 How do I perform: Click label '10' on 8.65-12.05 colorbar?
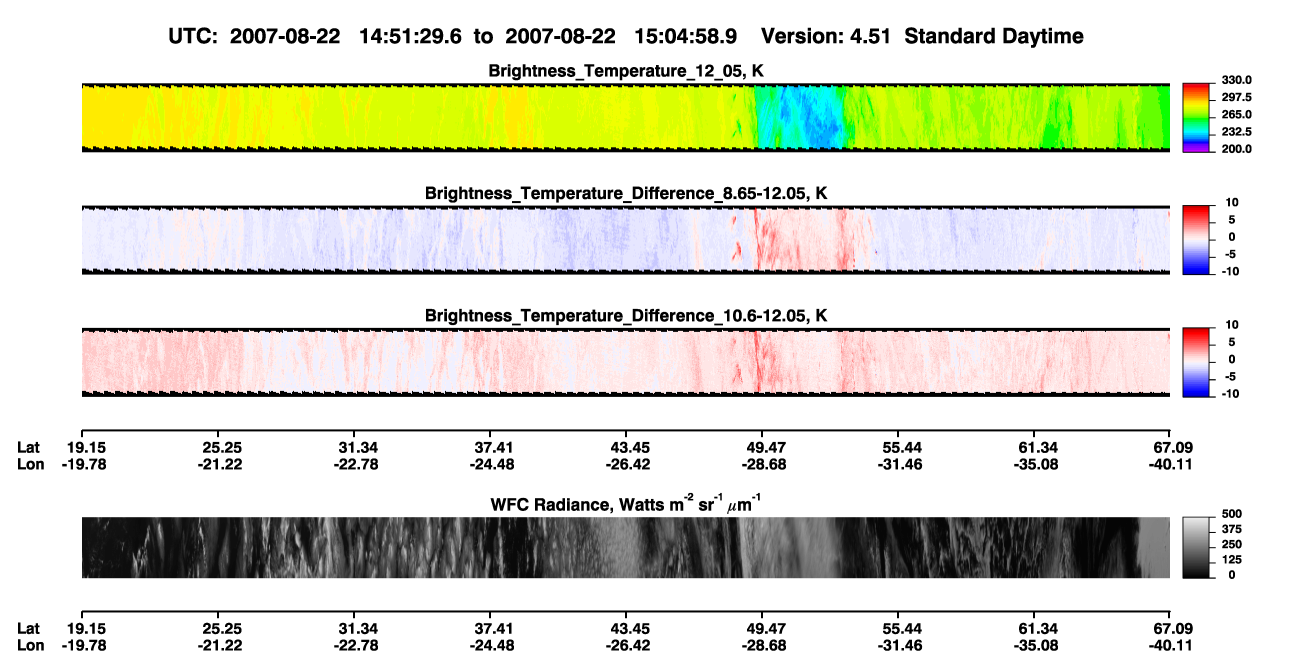1233,202
